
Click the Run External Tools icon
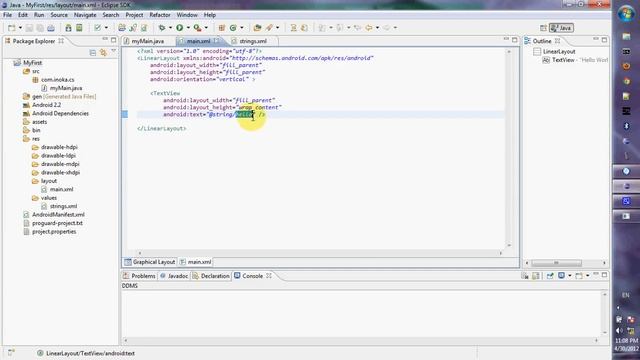coord(197,28)
